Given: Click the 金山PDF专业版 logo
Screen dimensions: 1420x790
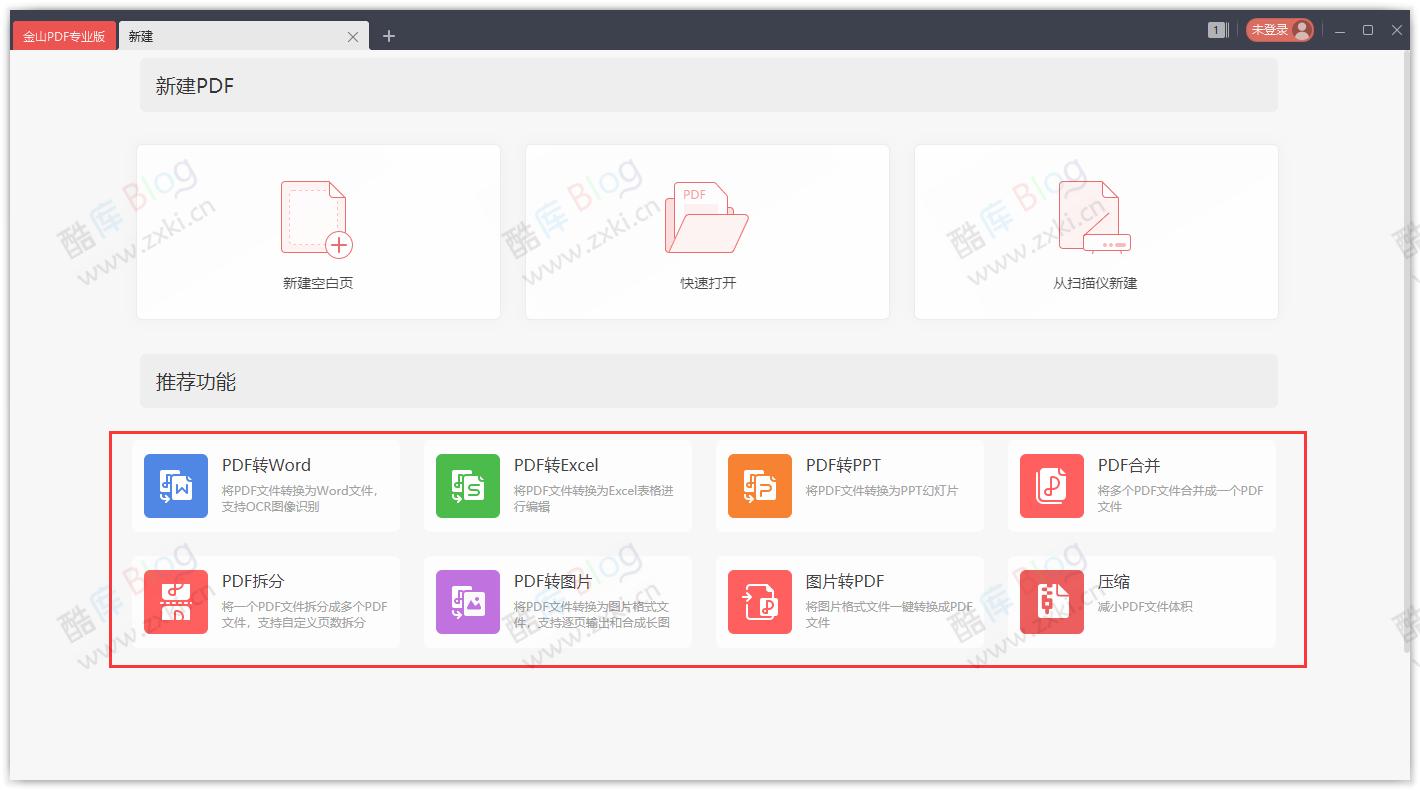Looking at the screenshot, I should [63, 33].
